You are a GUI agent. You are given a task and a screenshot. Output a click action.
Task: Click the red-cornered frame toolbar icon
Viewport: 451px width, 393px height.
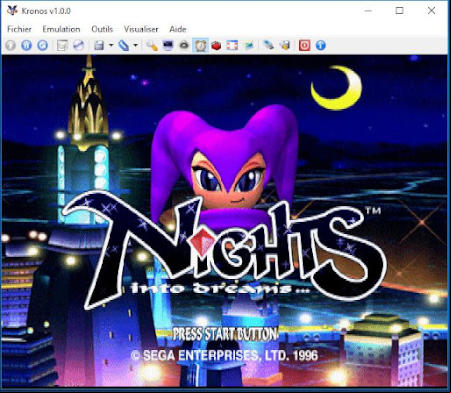point(232,45)
